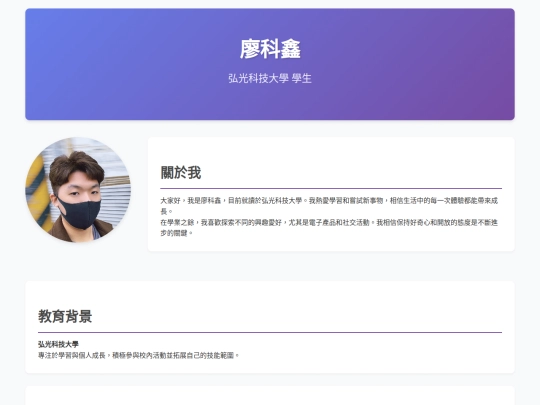Click the 教育背景 section heading
The image size is (540, 405).
pyautogui.click(x=65, y=316)
